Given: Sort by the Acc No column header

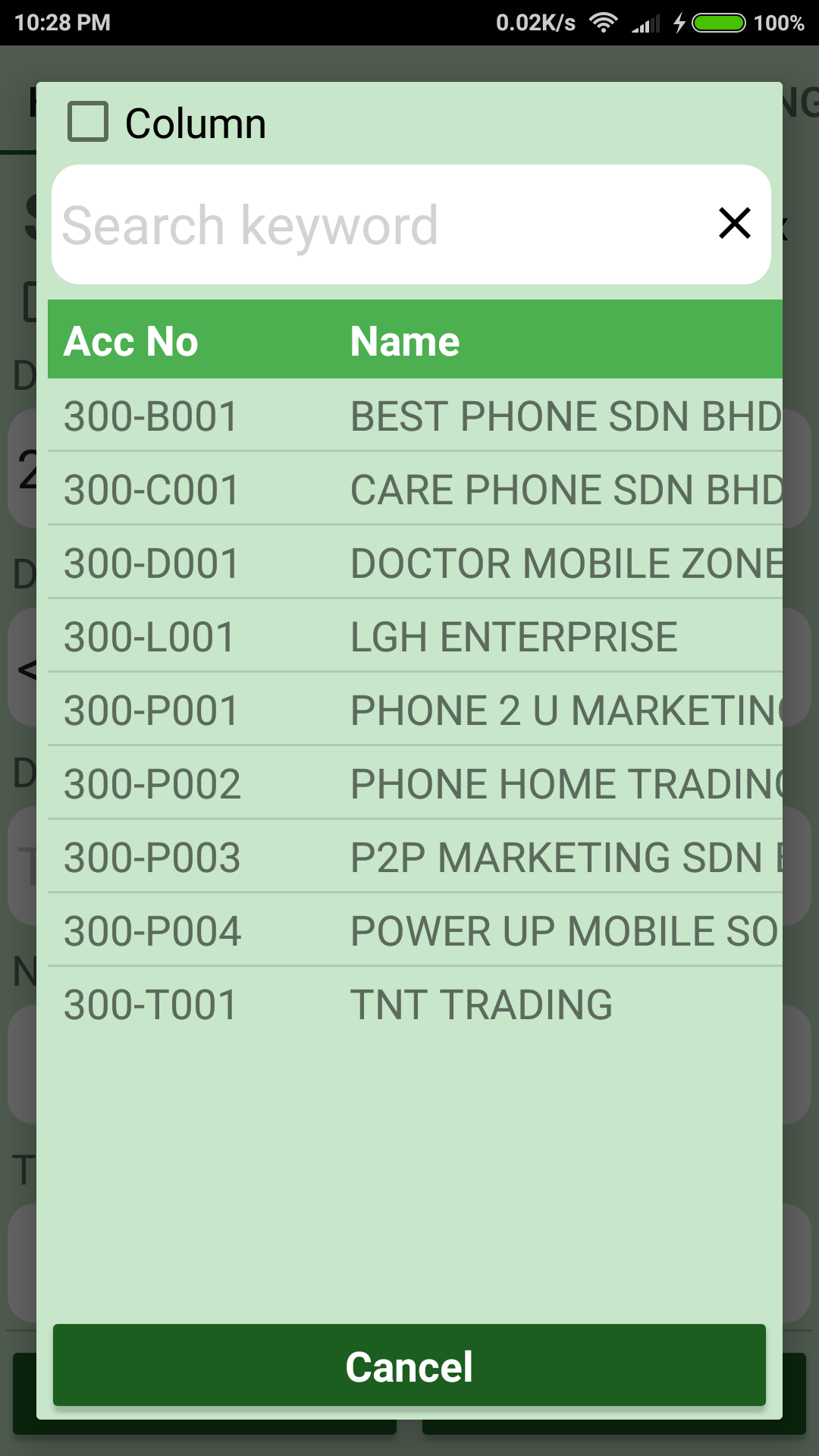Looking at the screenshot, I should click(x=131, y=341).
